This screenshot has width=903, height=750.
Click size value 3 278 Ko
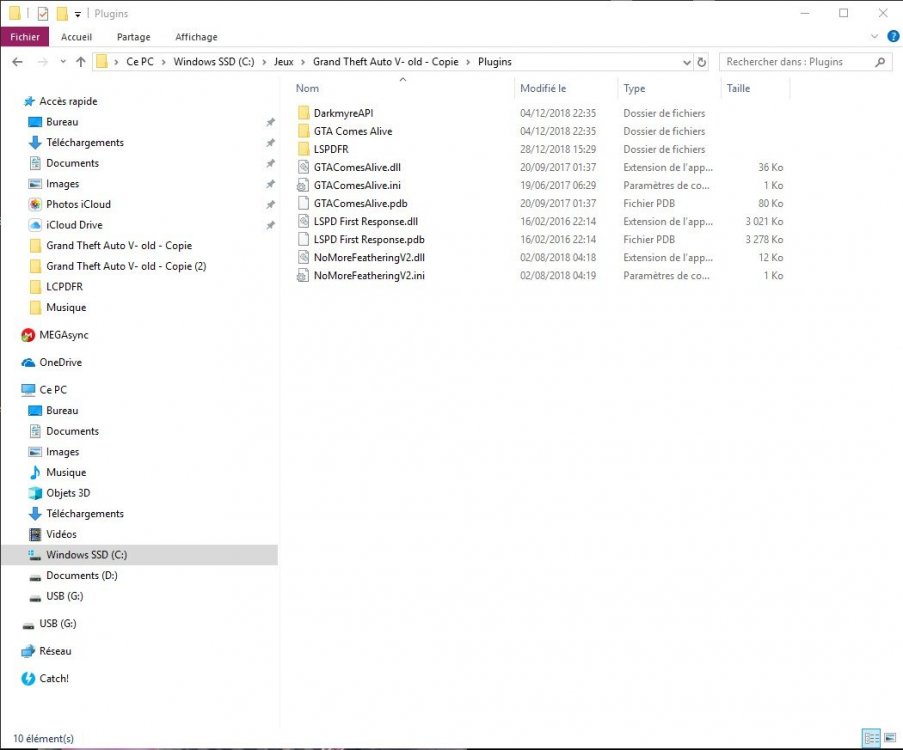point(764,239)
